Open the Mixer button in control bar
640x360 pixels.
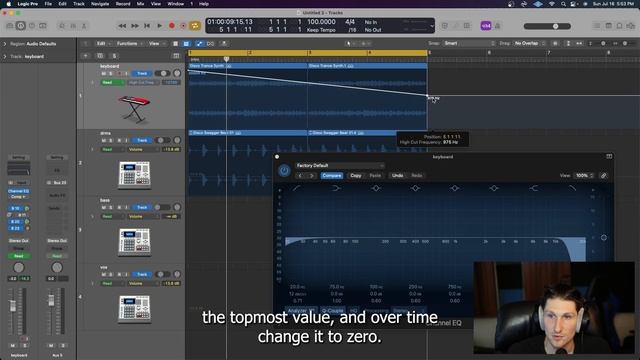73,26
